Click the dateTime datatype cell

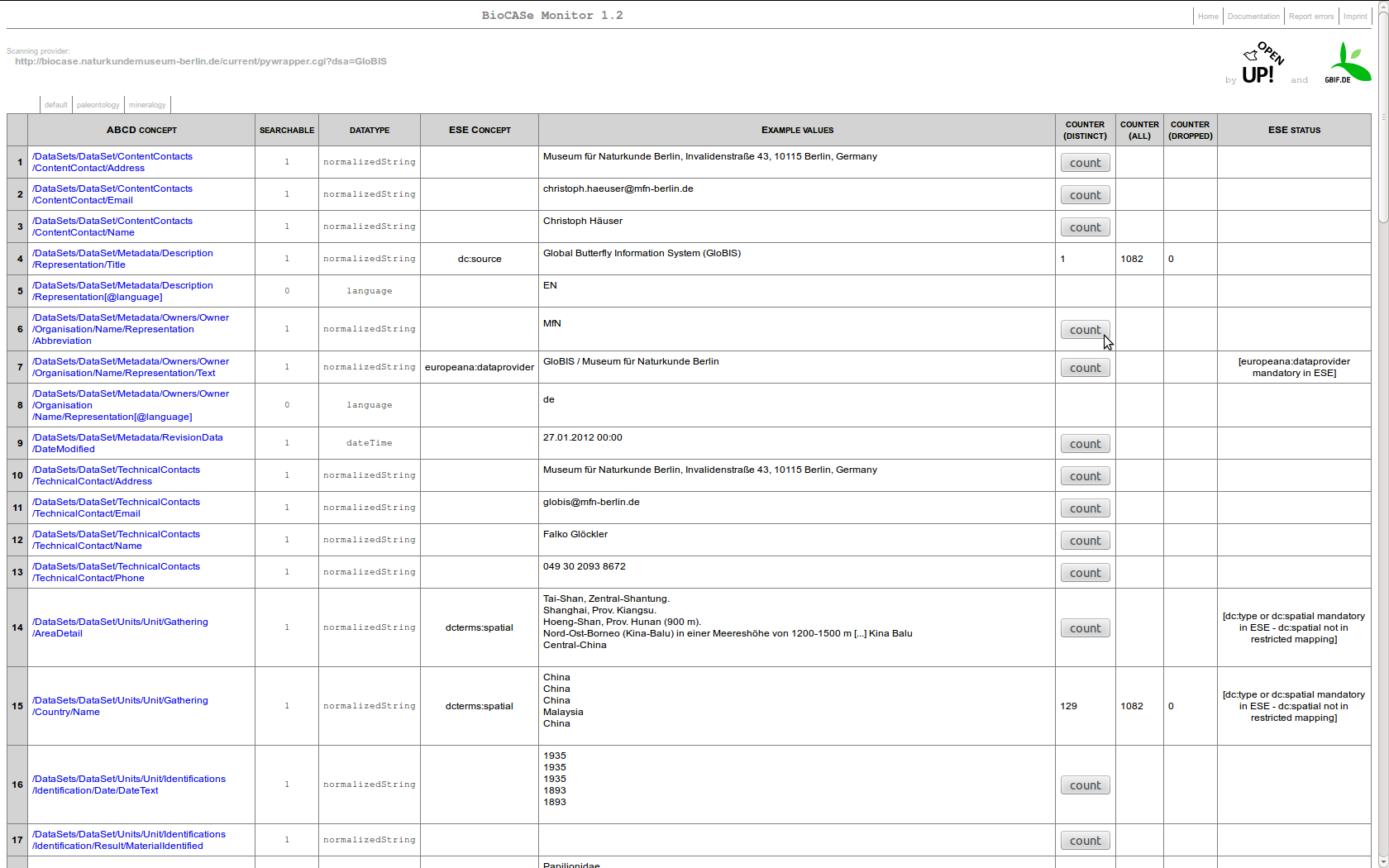tap(370, 443)
